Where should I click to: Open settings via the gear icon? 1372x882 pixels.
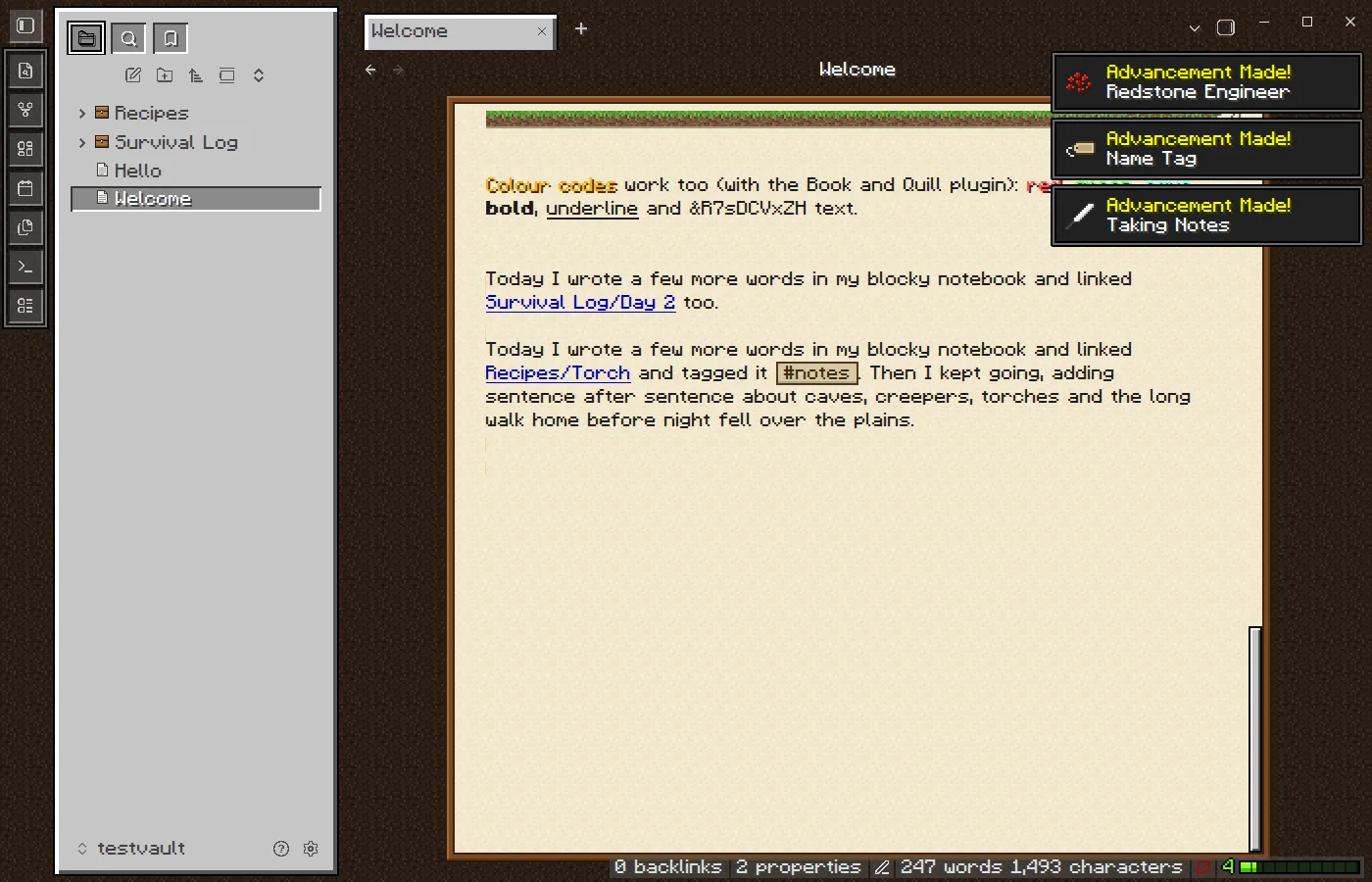click(311, 849)
